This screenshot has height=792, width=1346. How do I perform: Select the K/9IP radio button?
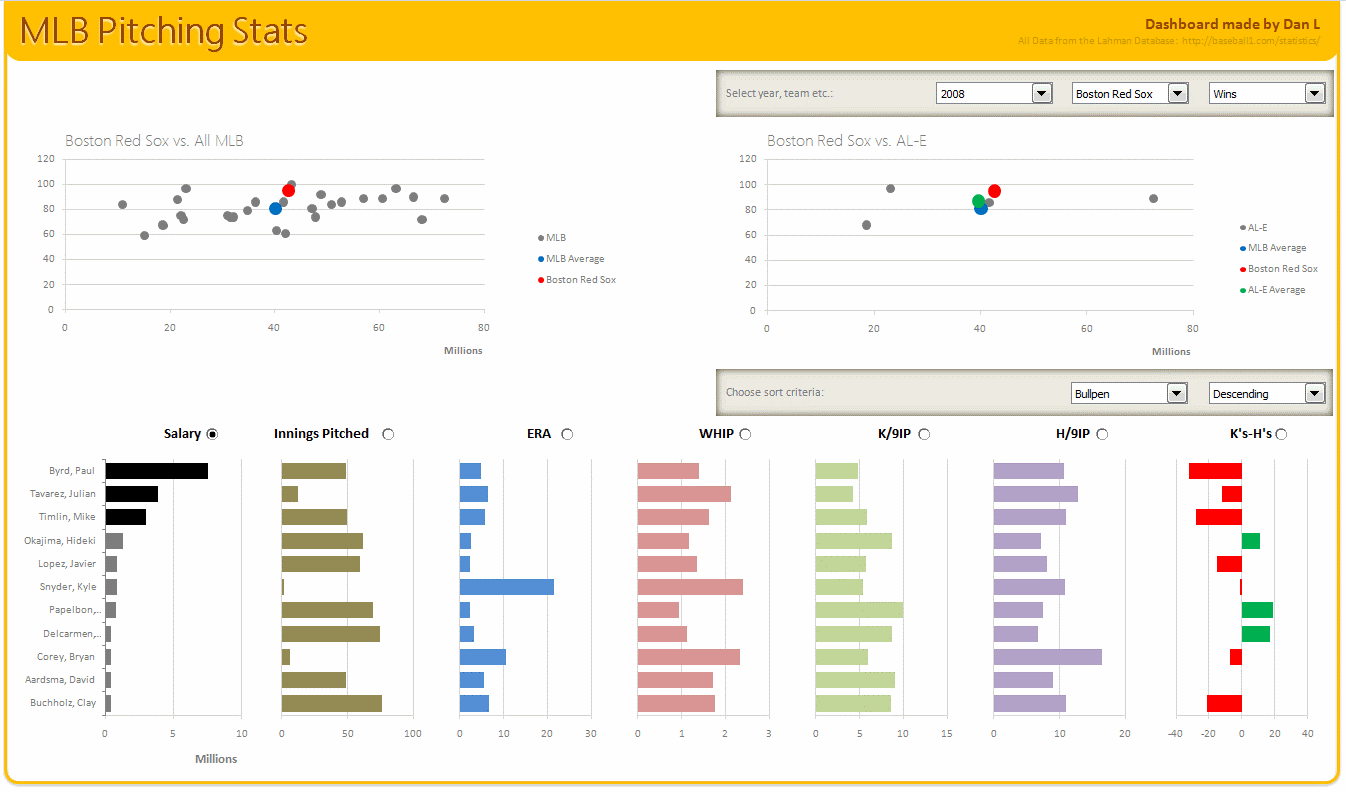924,434
